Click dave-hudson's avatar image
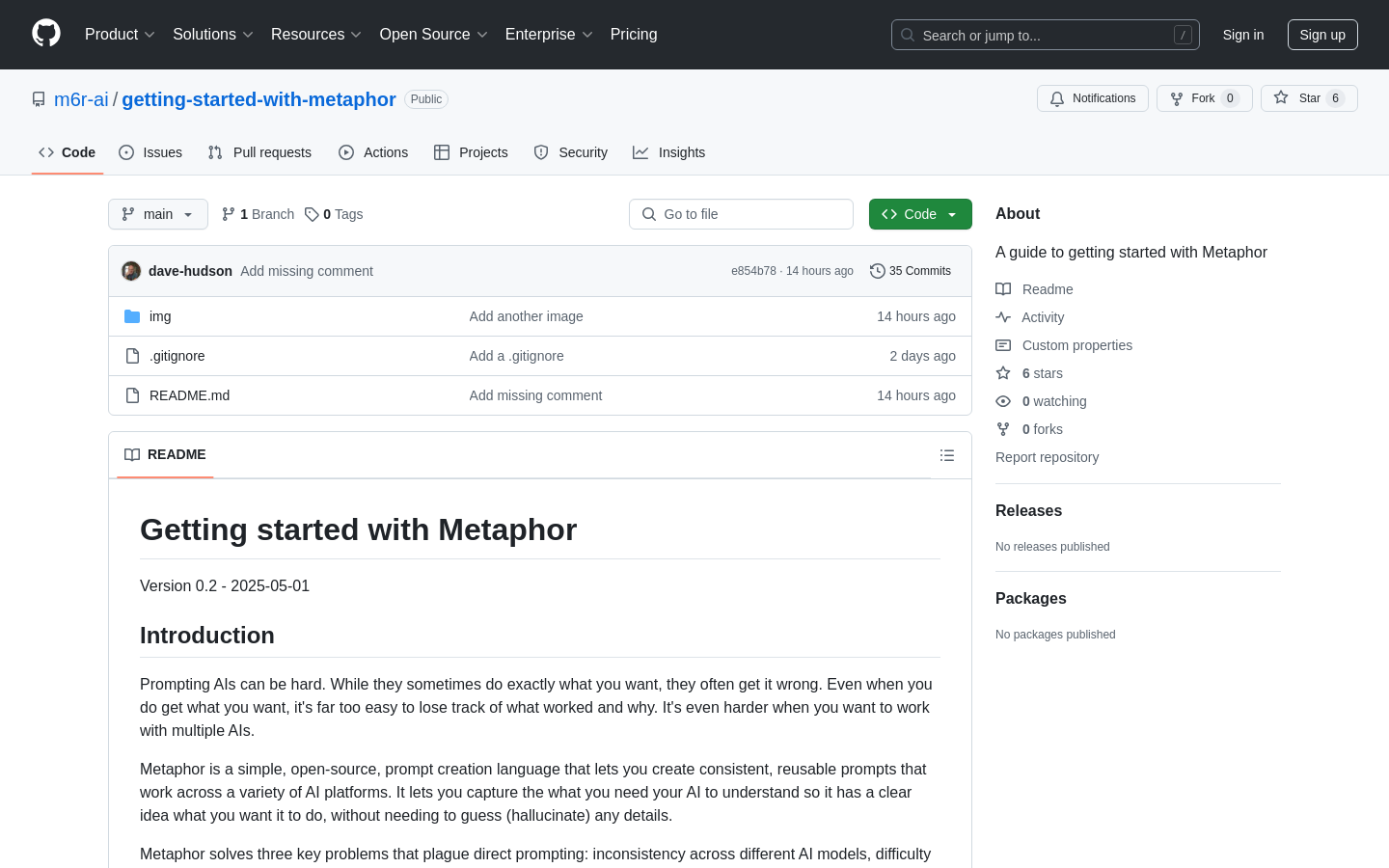This screenshot has width=1389, height=868. pos(131,271)
